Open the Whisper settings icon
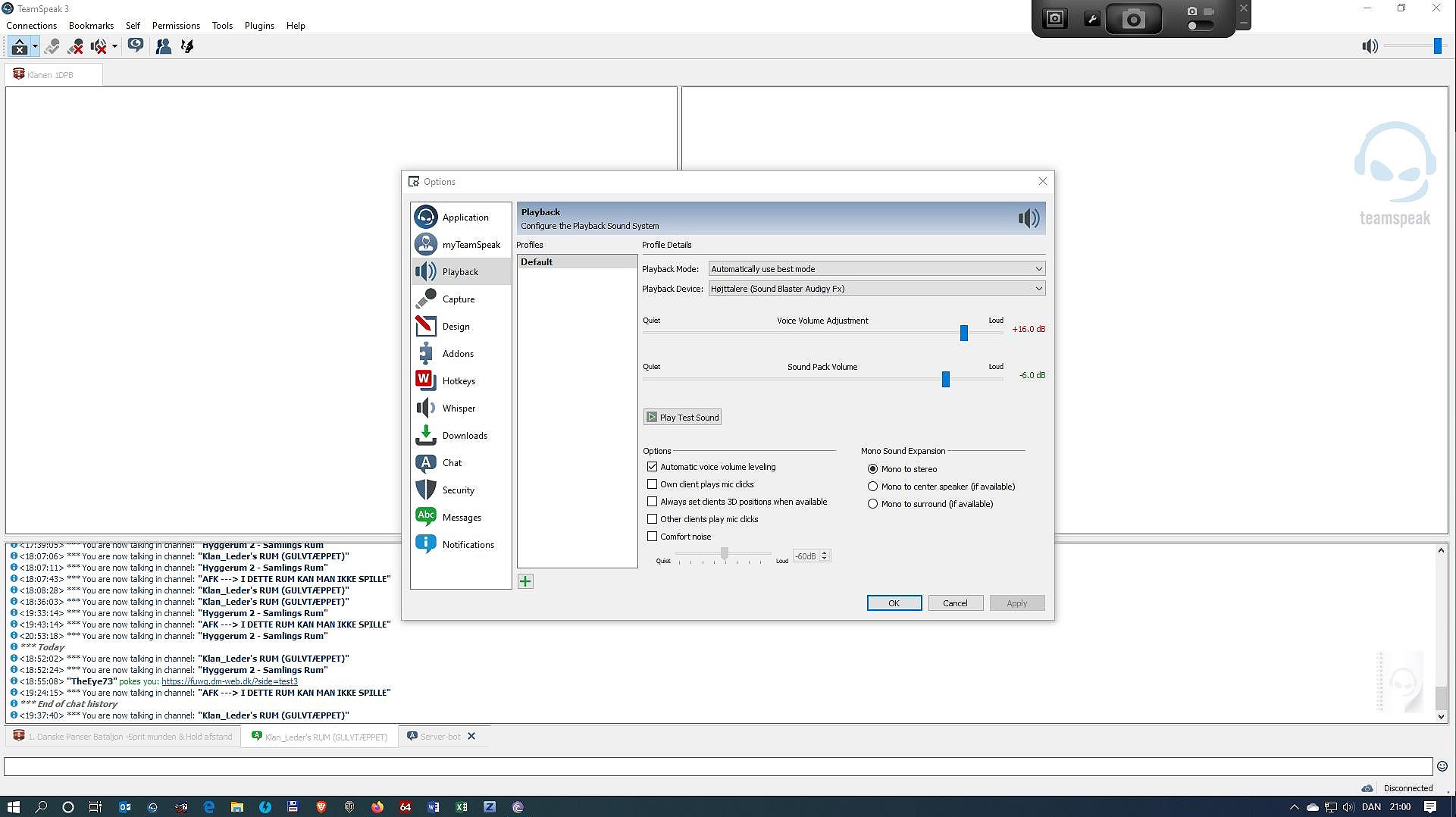Screen dimensions: 1456x817 pos(426,409)
